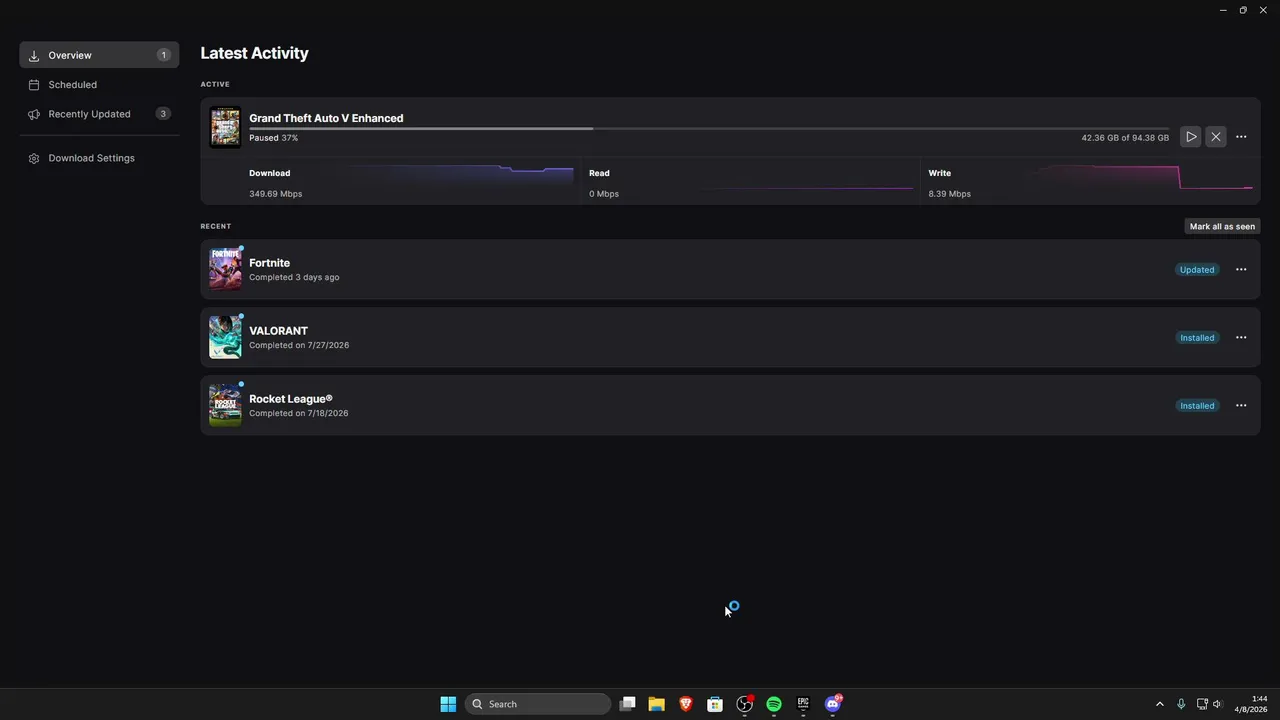Open Microsoft Store from the taskbar
The height and width of the screenshot is (720, 1280).
(715, 704)
